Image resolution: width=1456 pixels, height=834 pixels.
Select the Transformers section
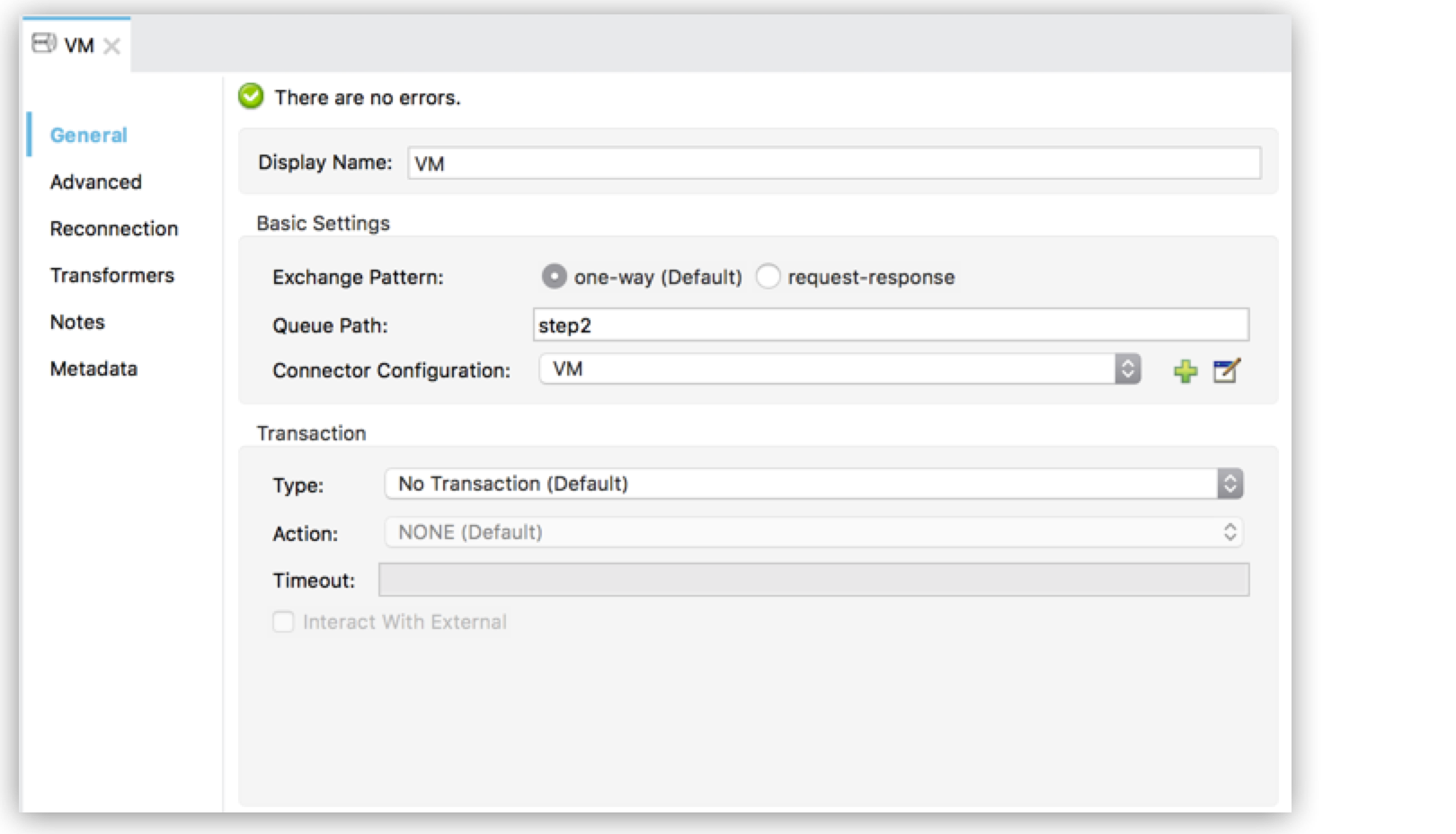(x=111, y=275)
